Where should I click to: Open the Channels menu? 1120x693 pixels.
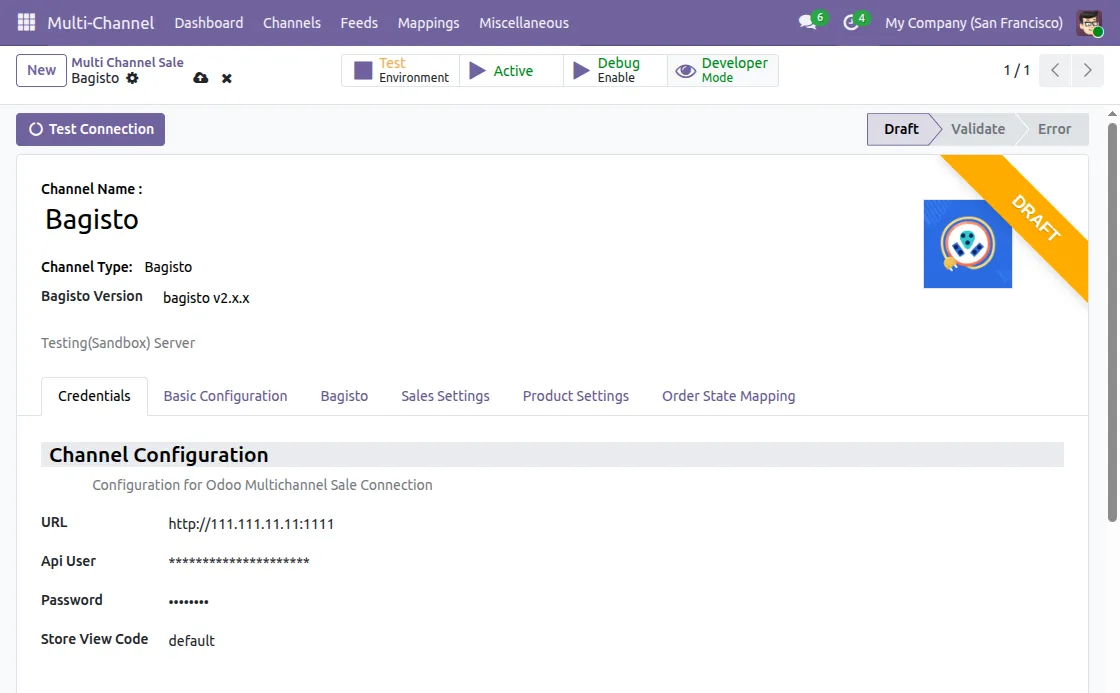pos(291,23)
